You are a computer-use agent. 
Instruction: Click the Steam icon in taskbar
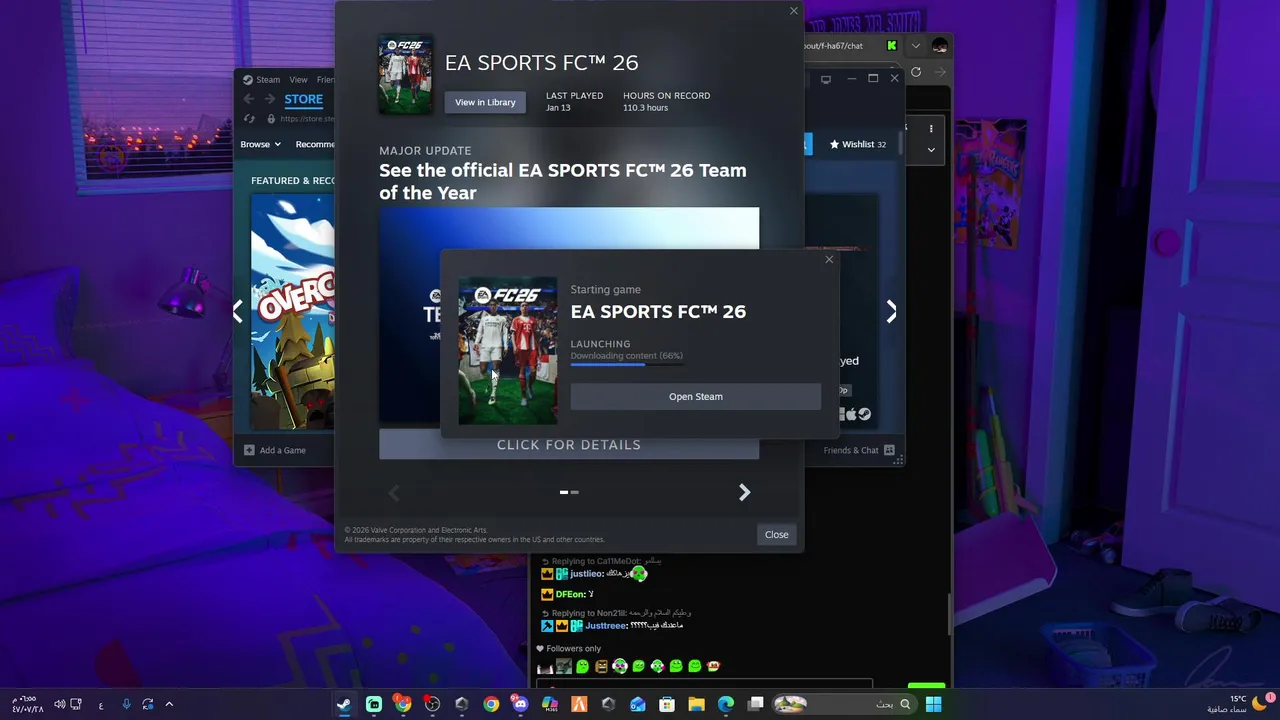(344, 704)
